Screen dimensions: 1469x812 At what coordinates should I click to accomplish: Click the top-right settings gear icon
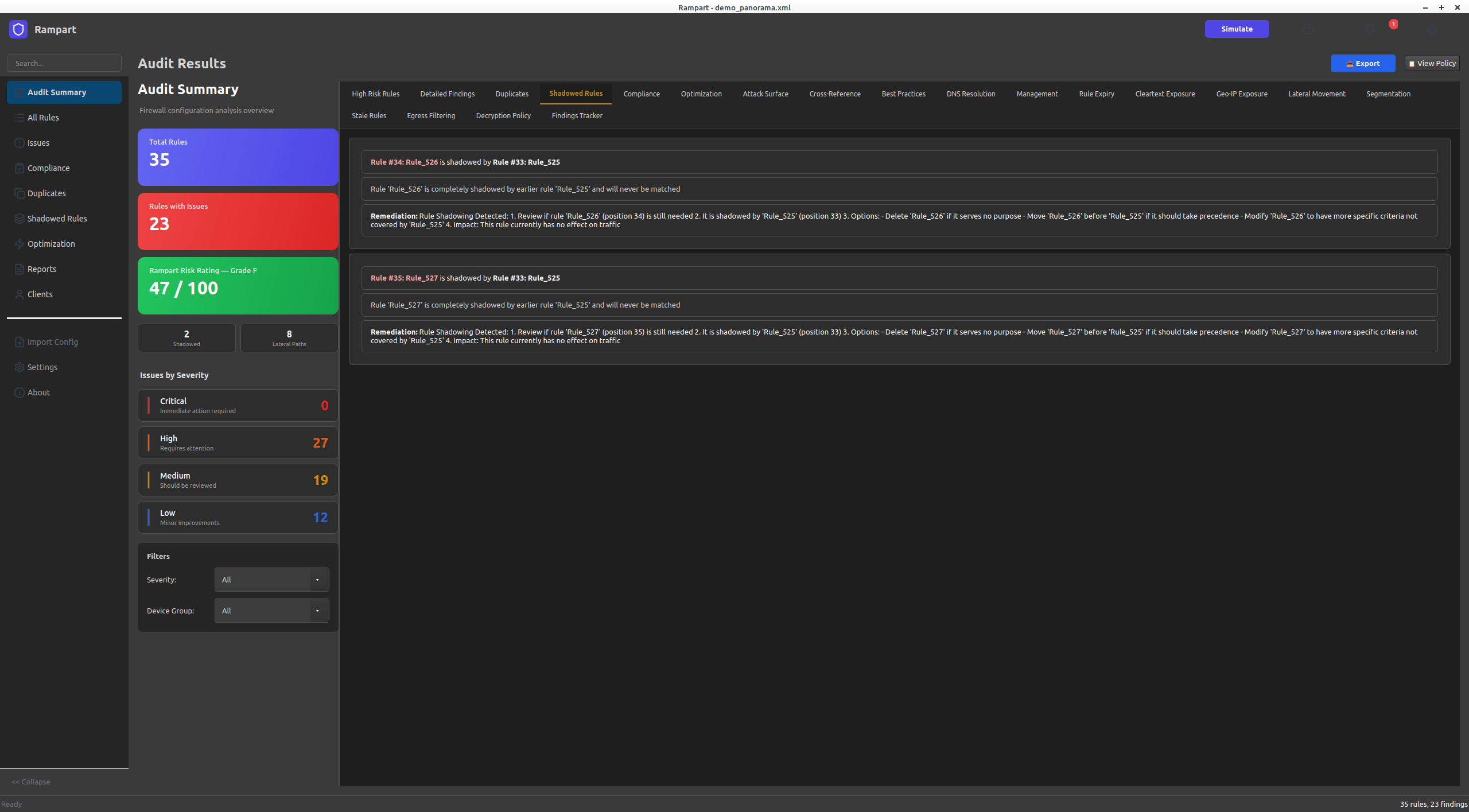[x=1432, y=29]
